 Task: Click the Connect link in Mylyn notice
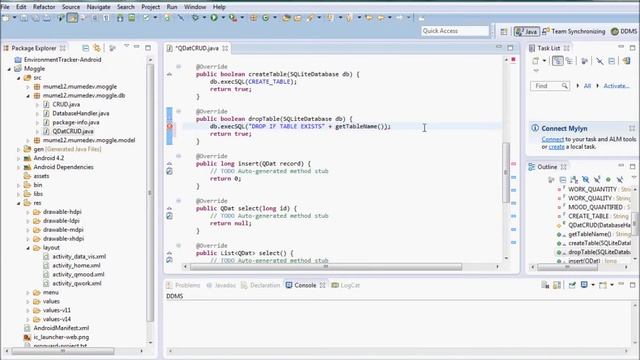(x=553, y=139)
